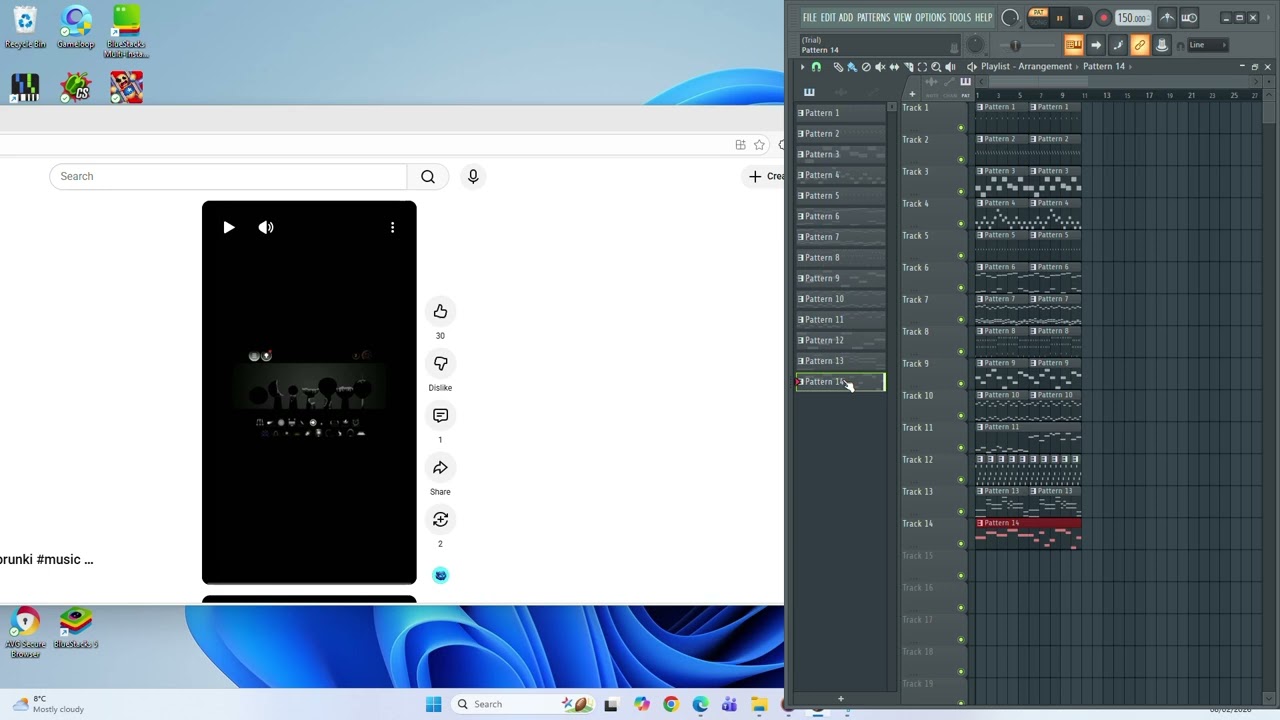1280x720 pixels.
Task: Open the Windows Start menu
Action: (433, 704)
